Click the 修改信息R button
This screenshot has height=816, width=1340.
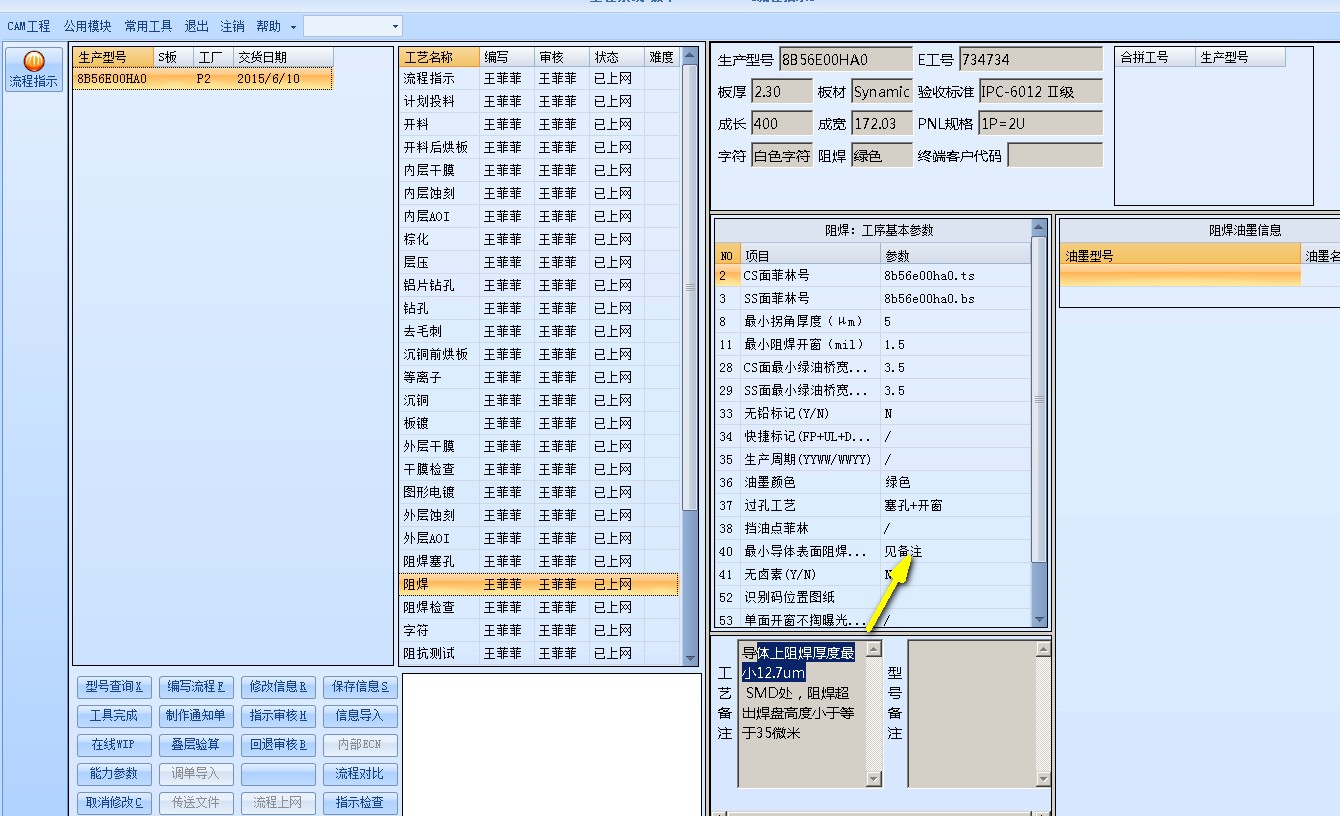pos(278,687)
